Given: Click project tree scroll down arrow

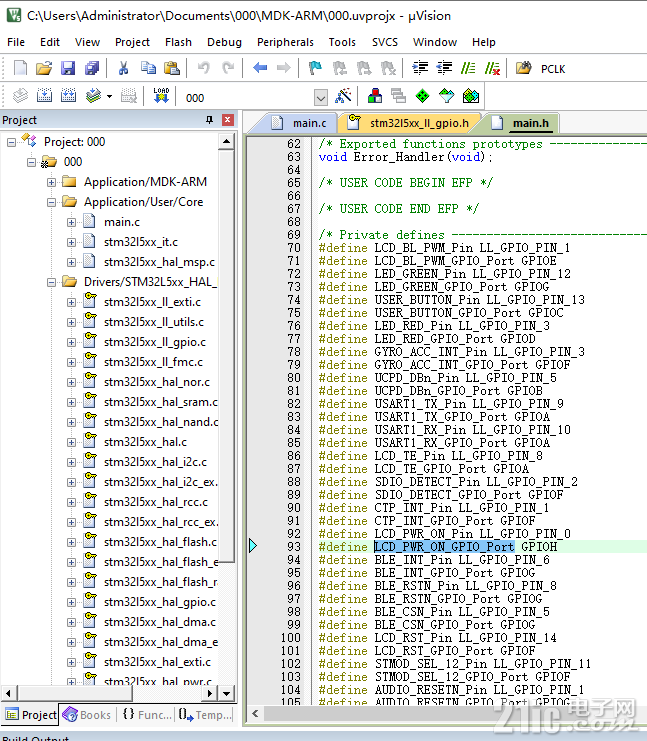Looking at the screenshot, I should pos(226,694).
